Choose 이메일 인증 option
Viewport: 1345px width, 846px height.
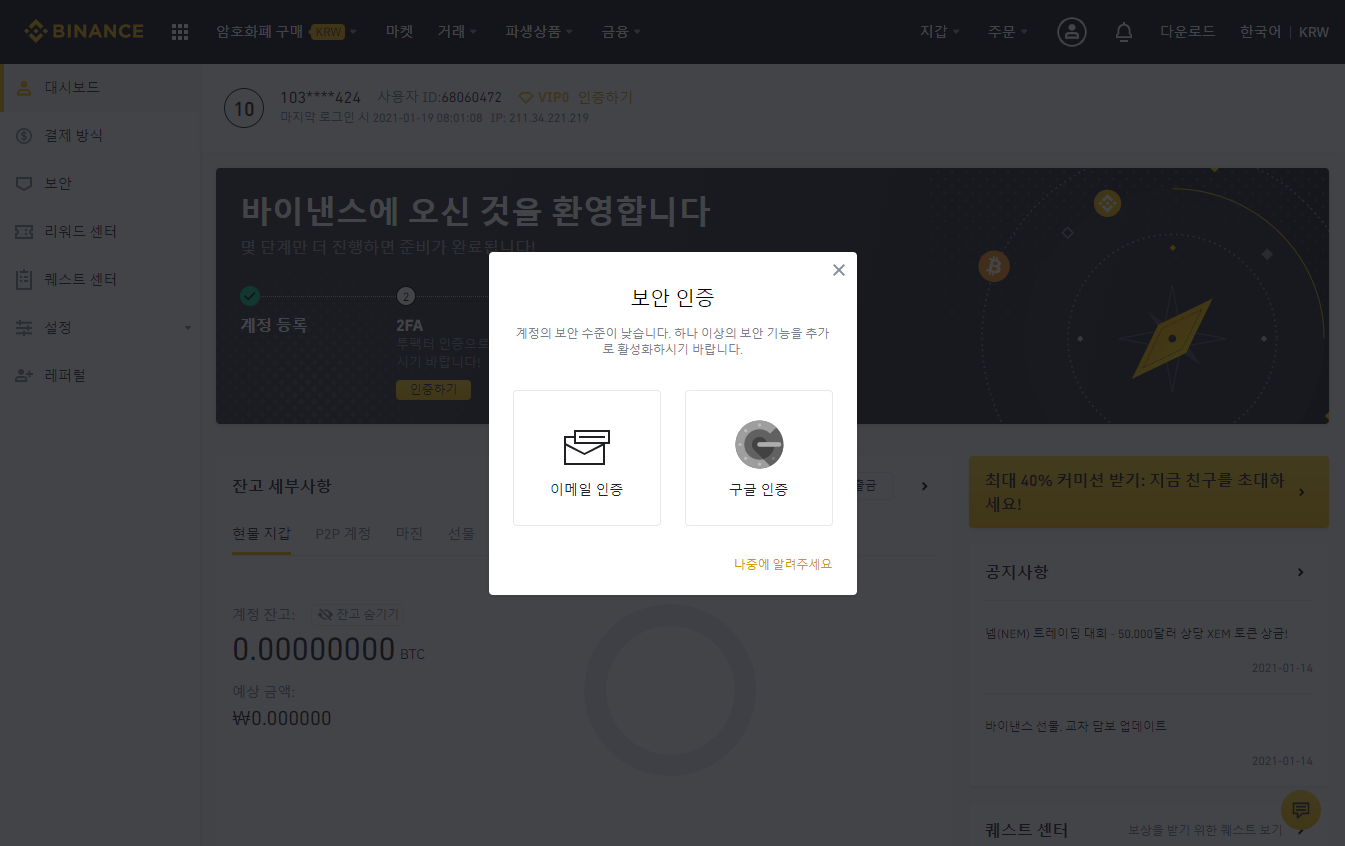coord(587,458)
